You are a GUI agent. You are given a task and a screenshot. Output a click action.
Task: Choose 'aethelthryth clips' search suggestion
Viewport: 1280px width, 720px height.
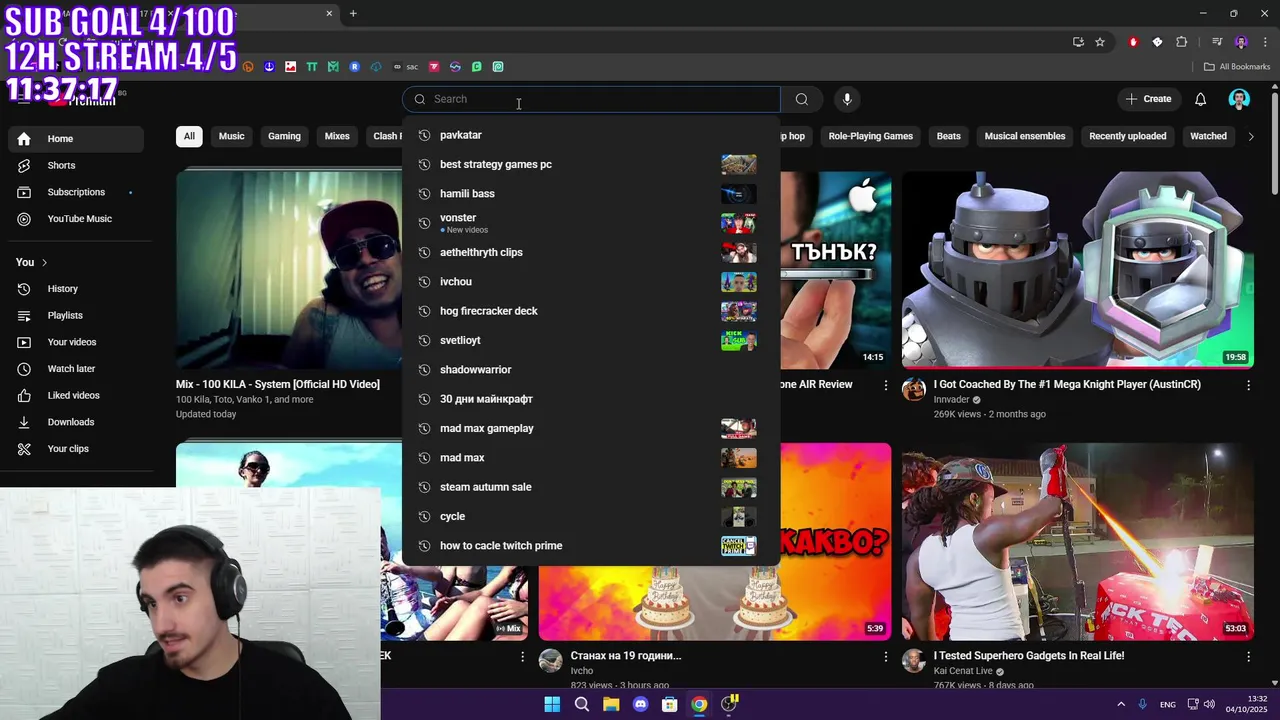coord(591,252)
